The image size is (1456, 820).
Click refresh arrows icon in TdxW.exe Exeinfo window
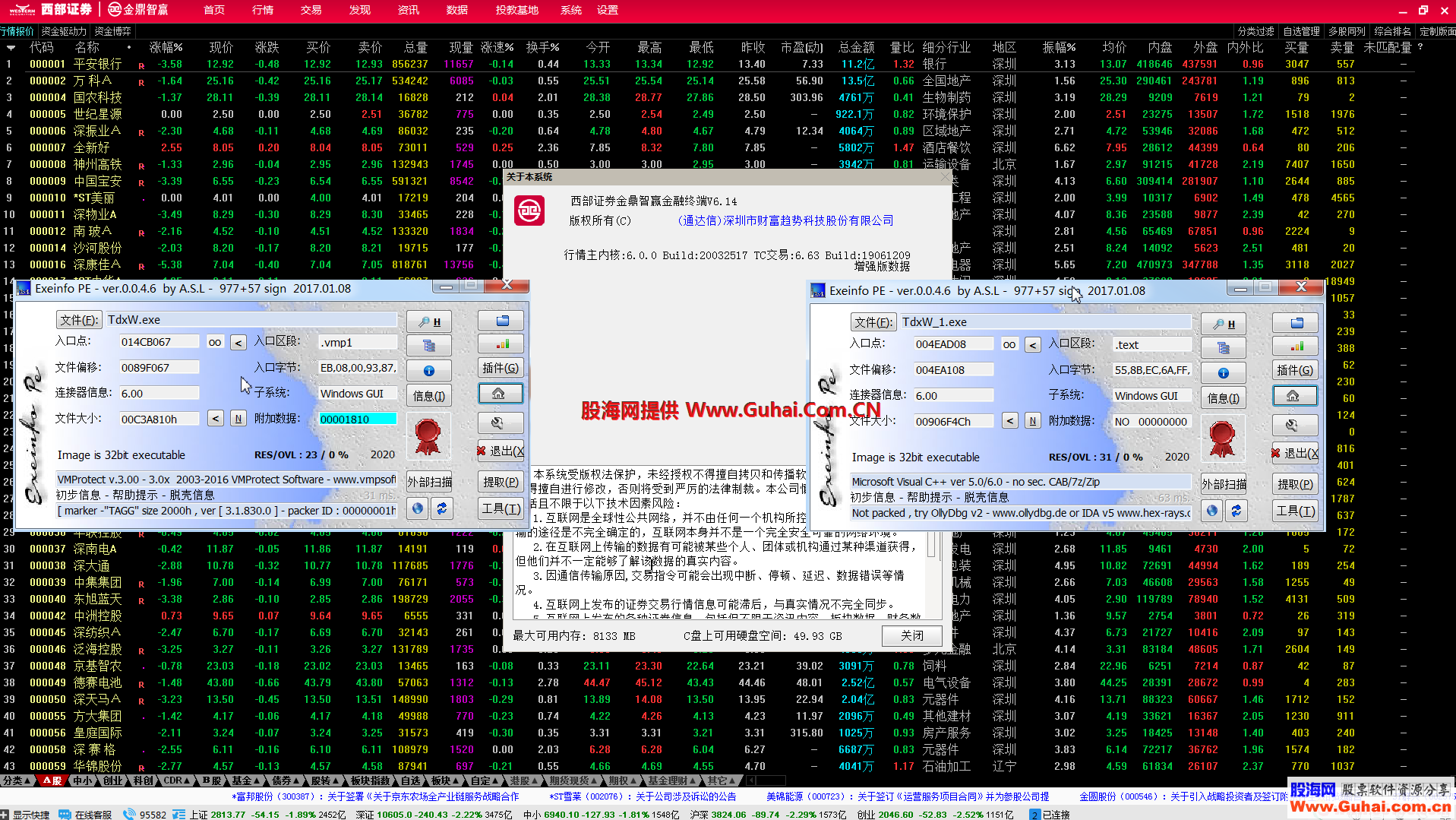click(441, 508)
